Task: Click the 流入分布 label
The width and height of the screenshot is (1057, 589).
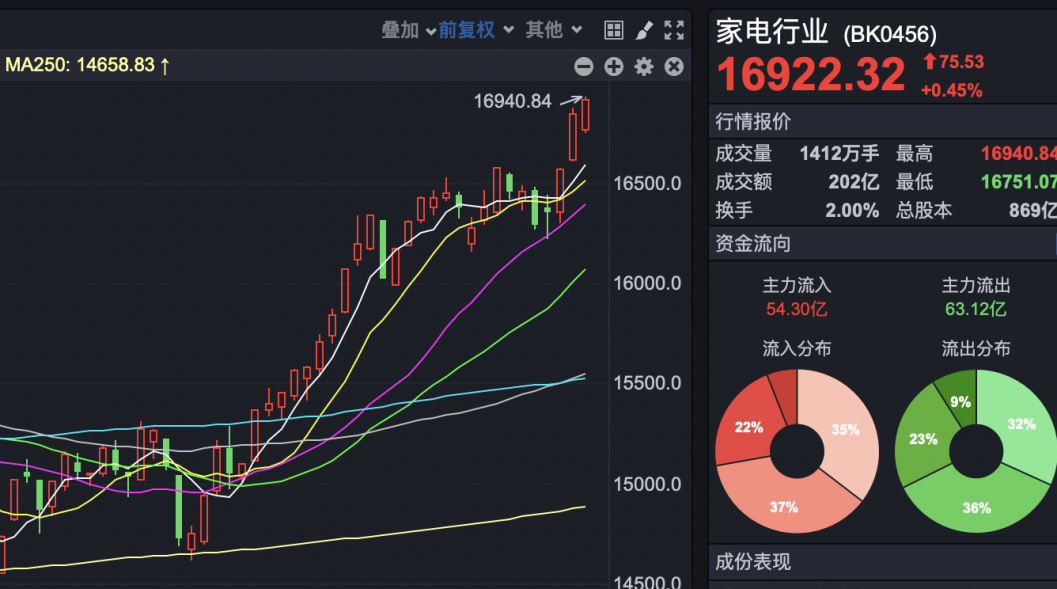Action: coord(796,348)
